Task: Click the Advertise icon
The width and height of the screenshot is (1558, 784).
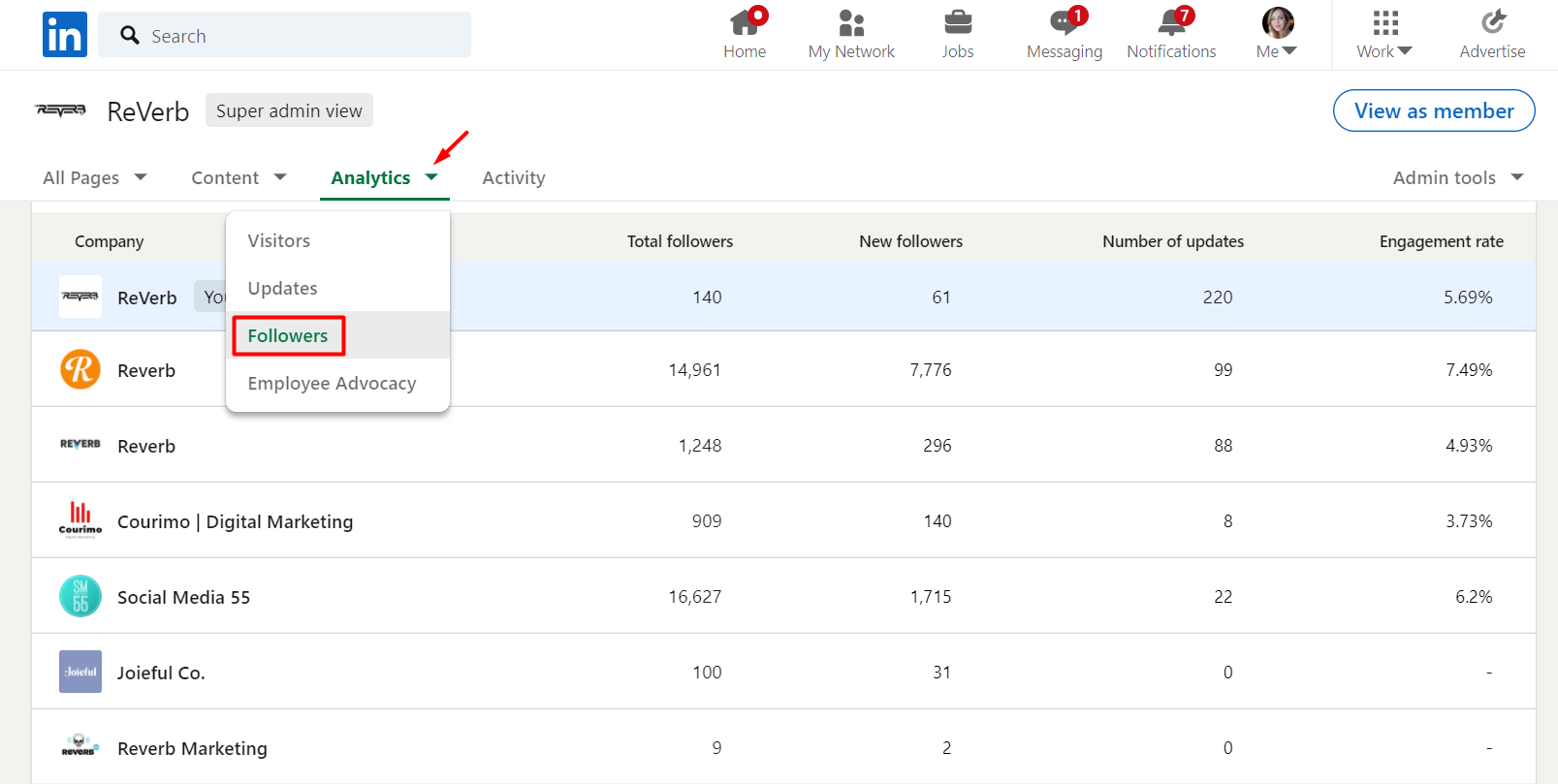Action: 1493,22
